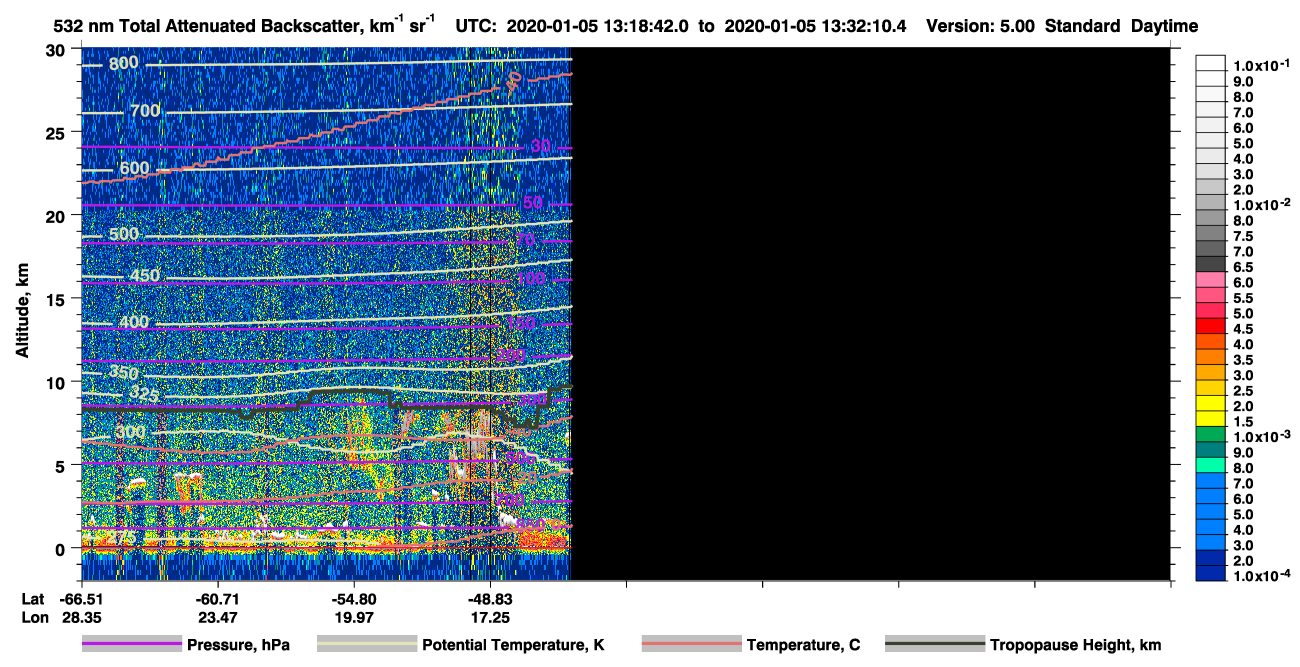This screenshot has width=1300, height=667.
Task: Click the dark green colorbar swatch beside 1.0x10-3
Action: coord(1211,434)
